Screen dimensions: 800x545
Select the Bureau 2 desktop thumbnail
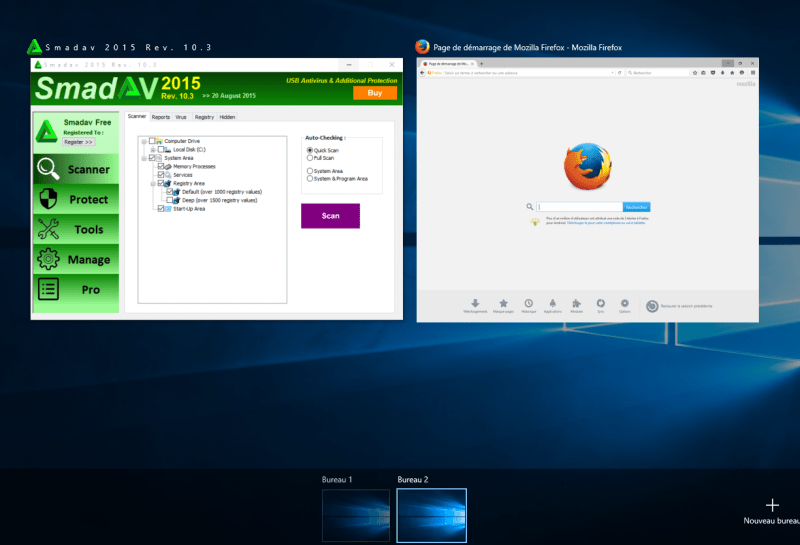[431, 515]
